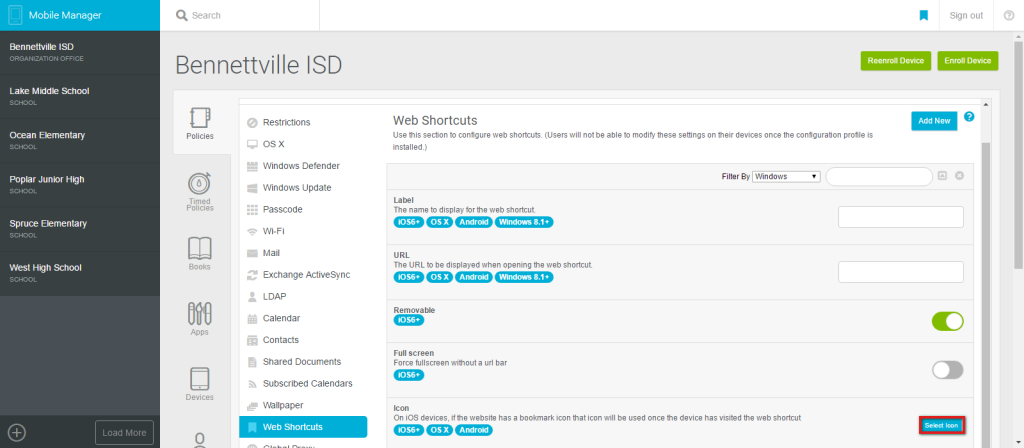Click the Reenroll Device button
This screenshot has height=448, width=1024.
pyautogui.click(x=895, y=61)
